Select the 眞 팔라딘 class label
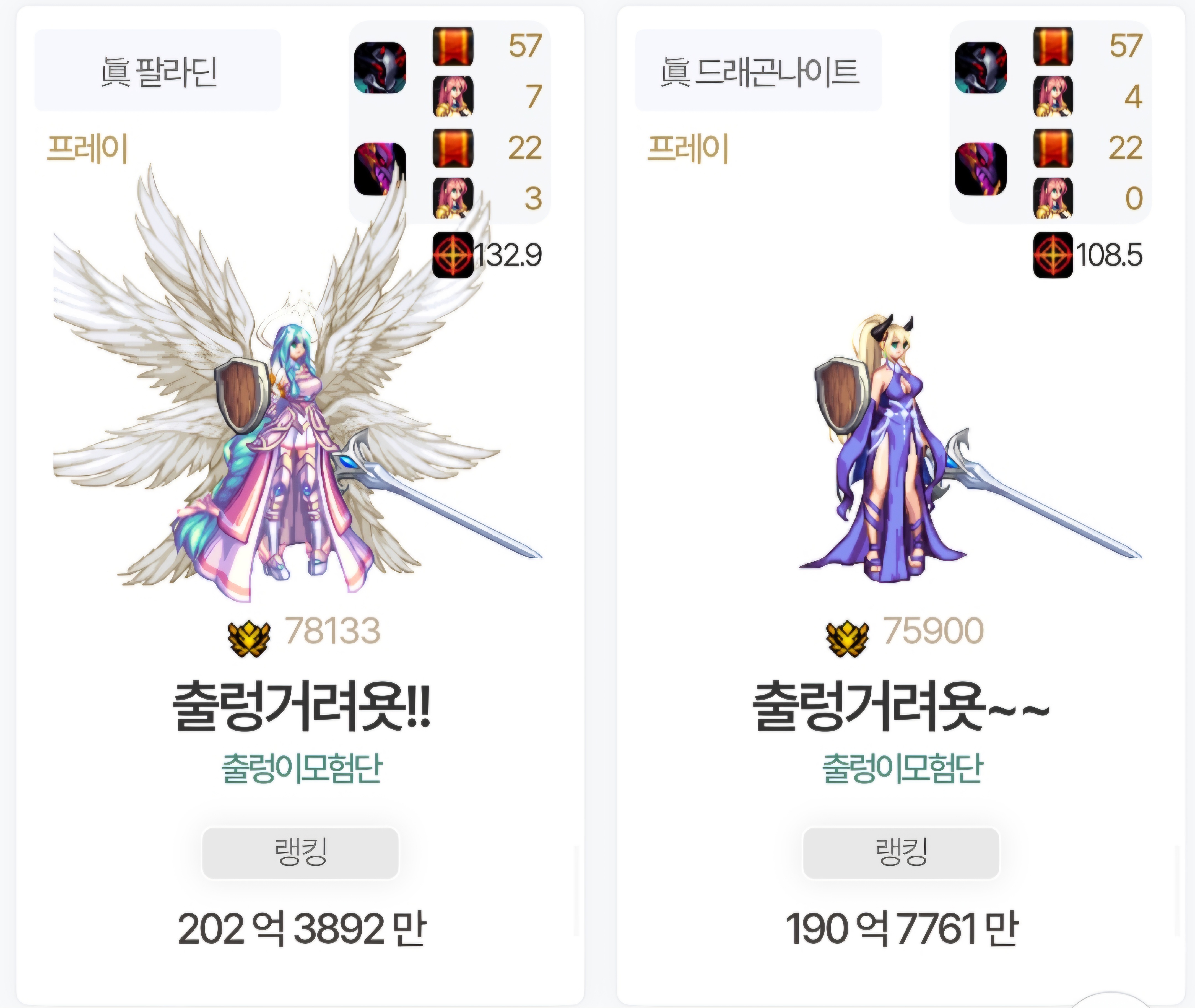 [x=158, y=71]
